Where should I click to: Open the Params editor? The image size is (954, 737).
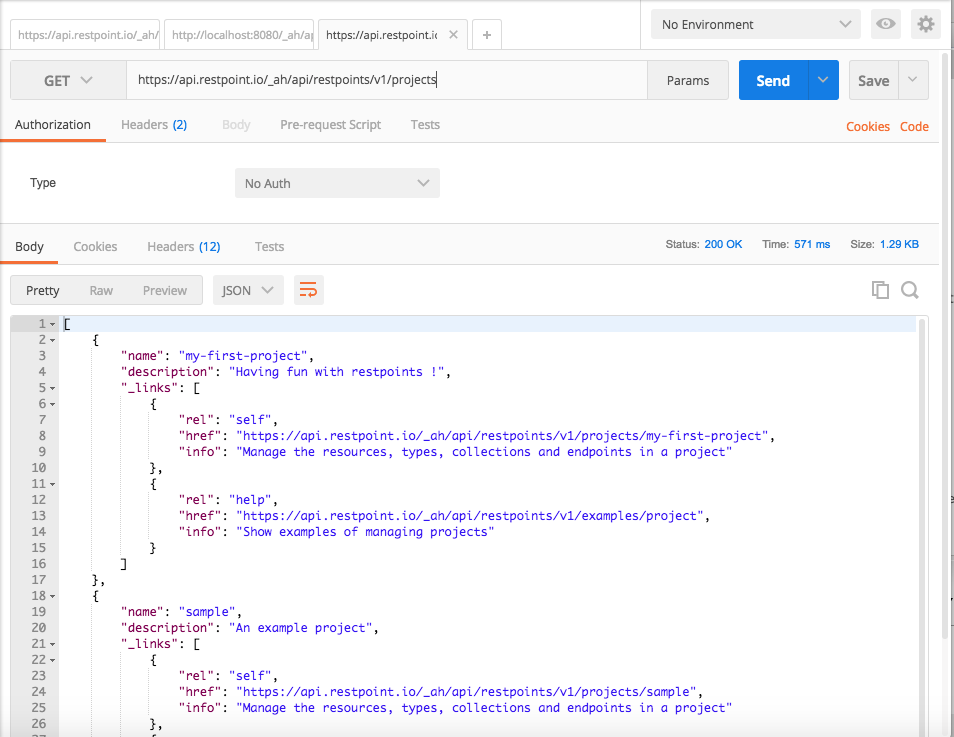coord(688,80)
